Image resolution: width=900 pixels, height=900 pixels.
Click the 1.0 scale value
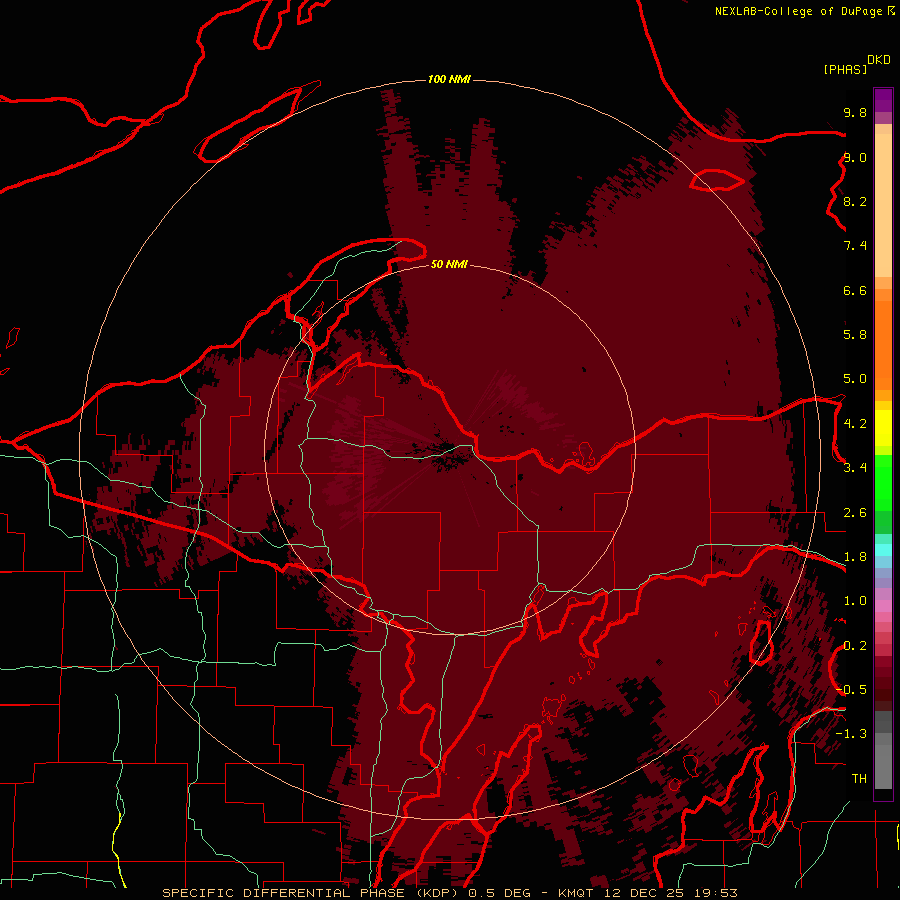pyautogui.click(x=855, y=601)
